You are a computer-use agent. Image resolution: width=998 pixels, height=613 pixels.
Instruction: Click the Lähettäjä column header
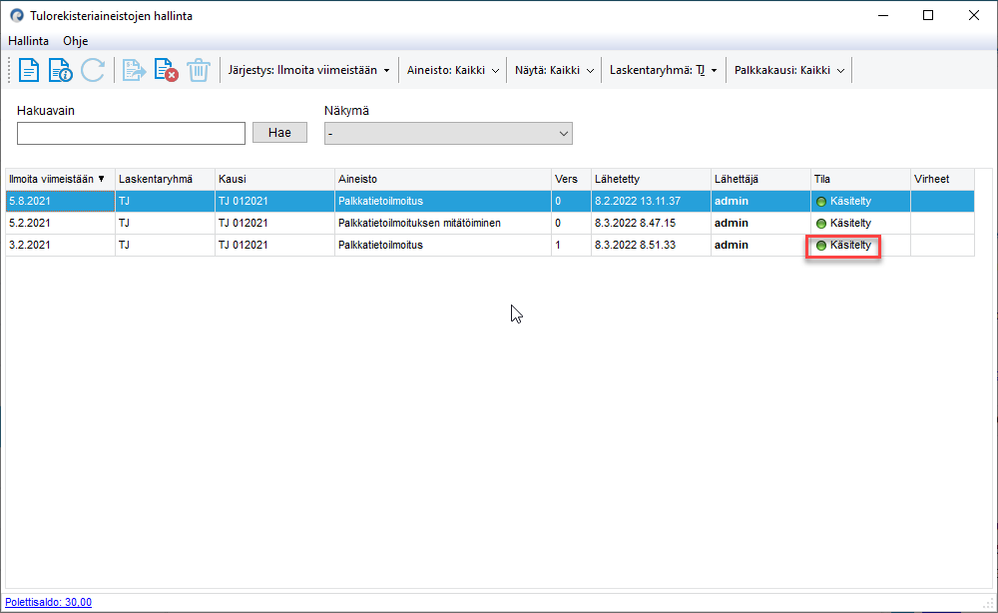[760, 180]
